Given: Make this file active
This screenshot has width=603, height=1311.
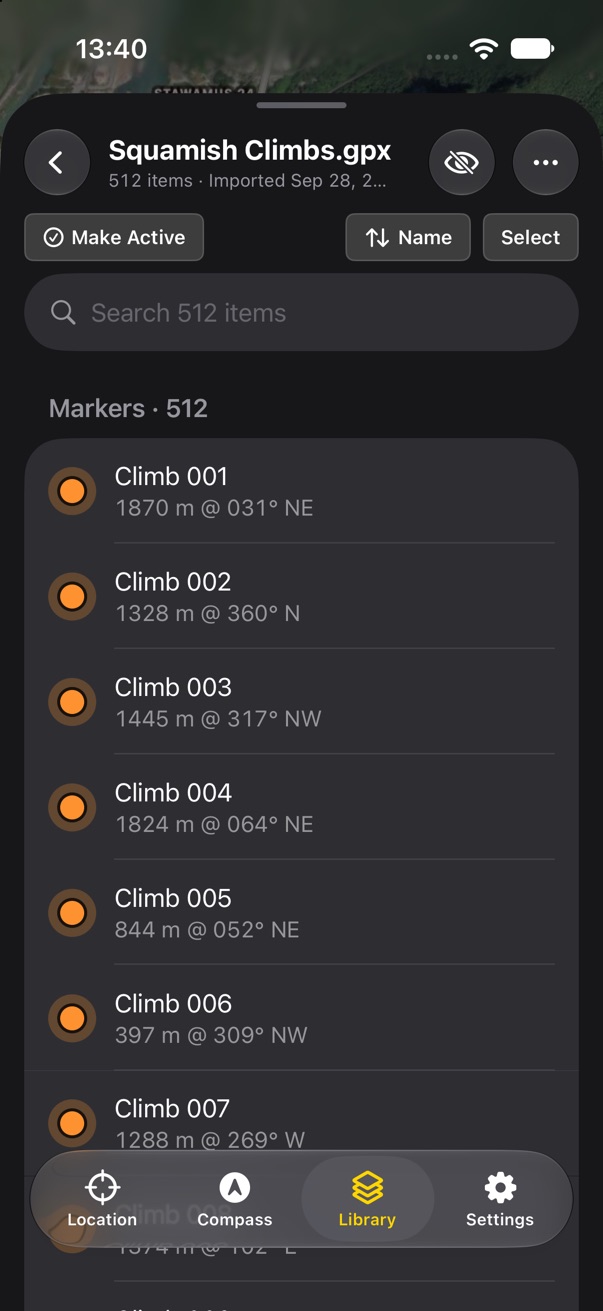Looking at the screenshot, I should click(x=114, y=237).
